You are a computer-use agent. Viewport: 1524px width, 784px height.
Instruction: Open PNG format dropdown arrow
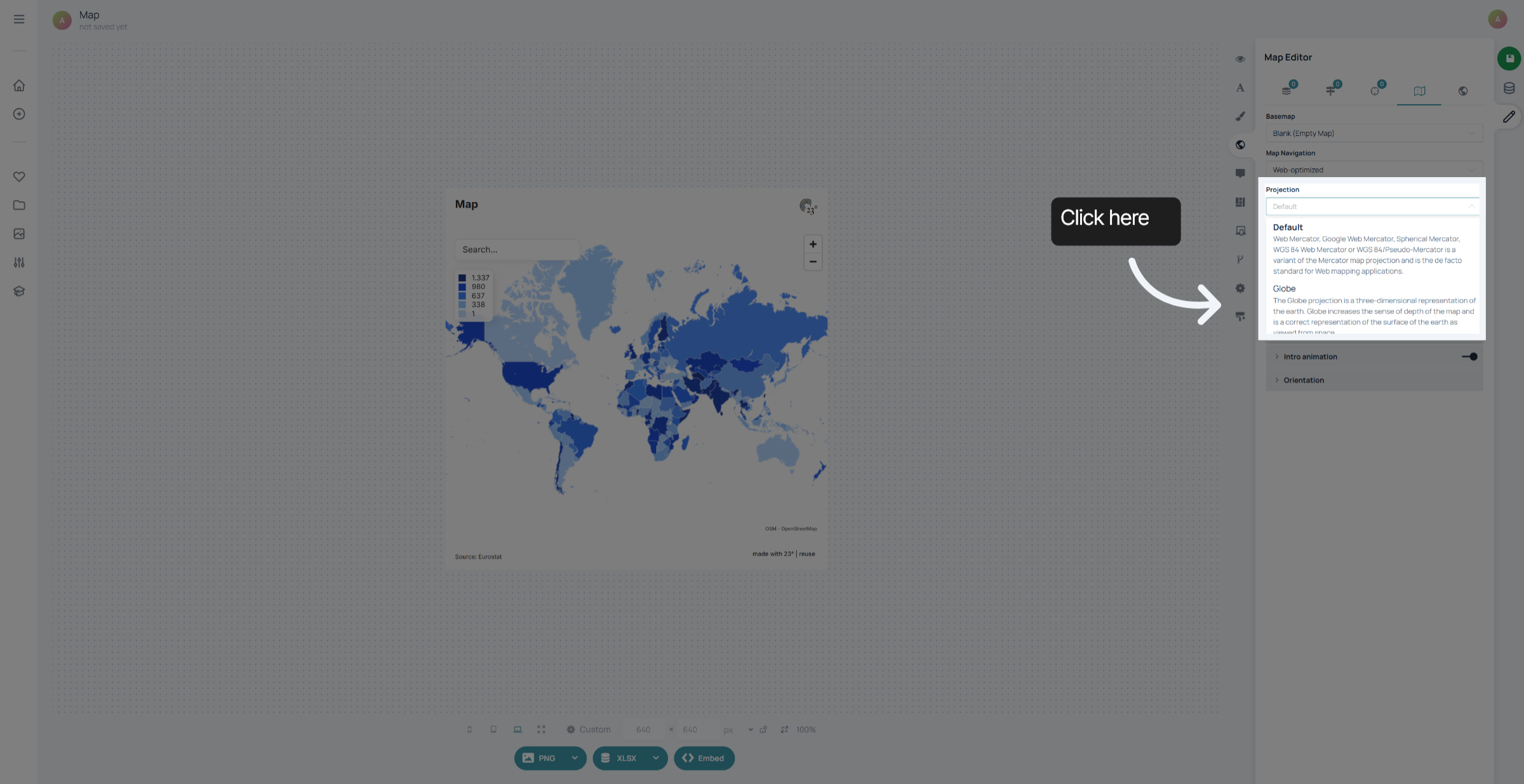tap(575, 758)
